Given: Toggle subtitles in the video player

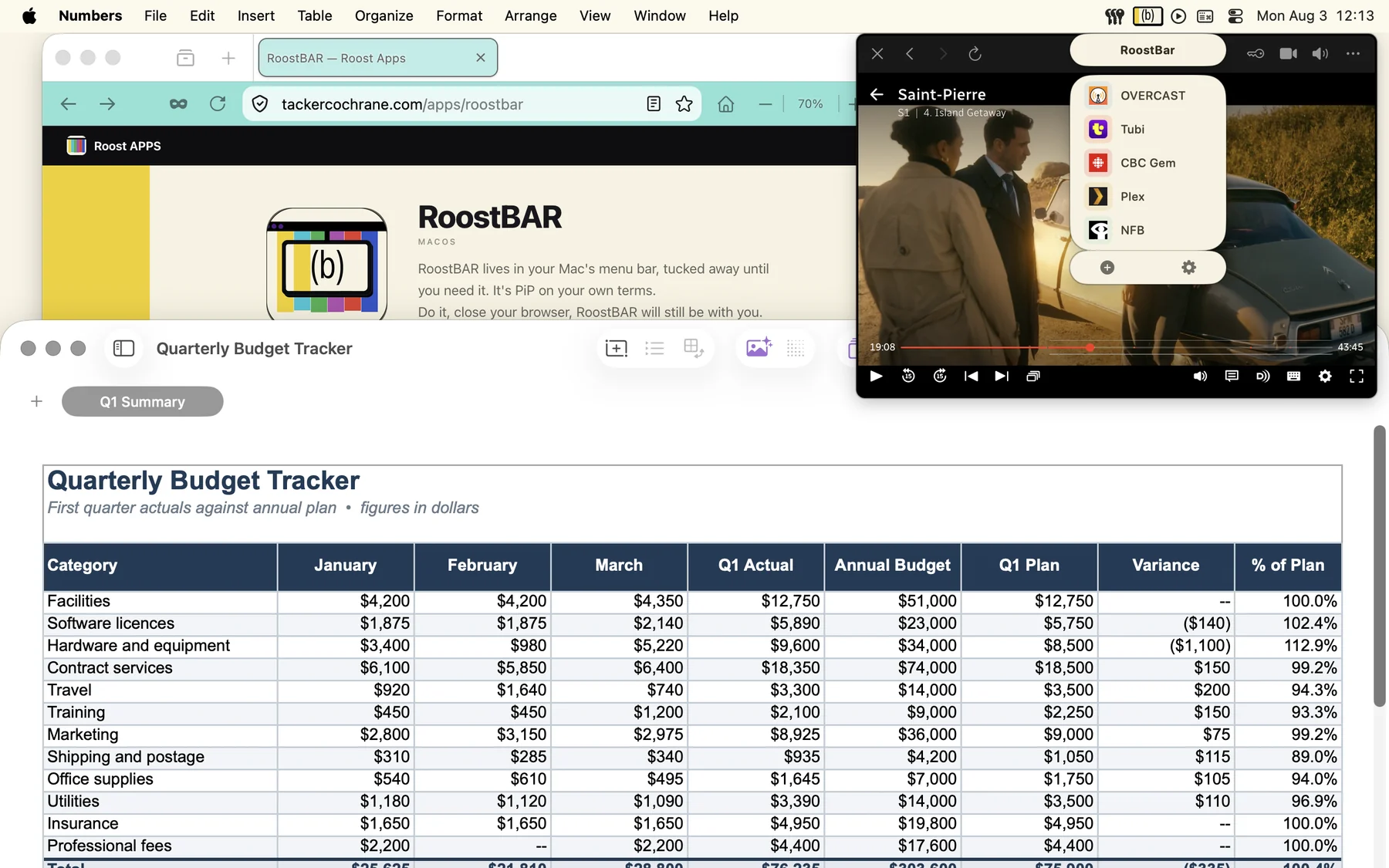Looking at the screenshot, I should pyautogui.click(x=1232, y=376).
